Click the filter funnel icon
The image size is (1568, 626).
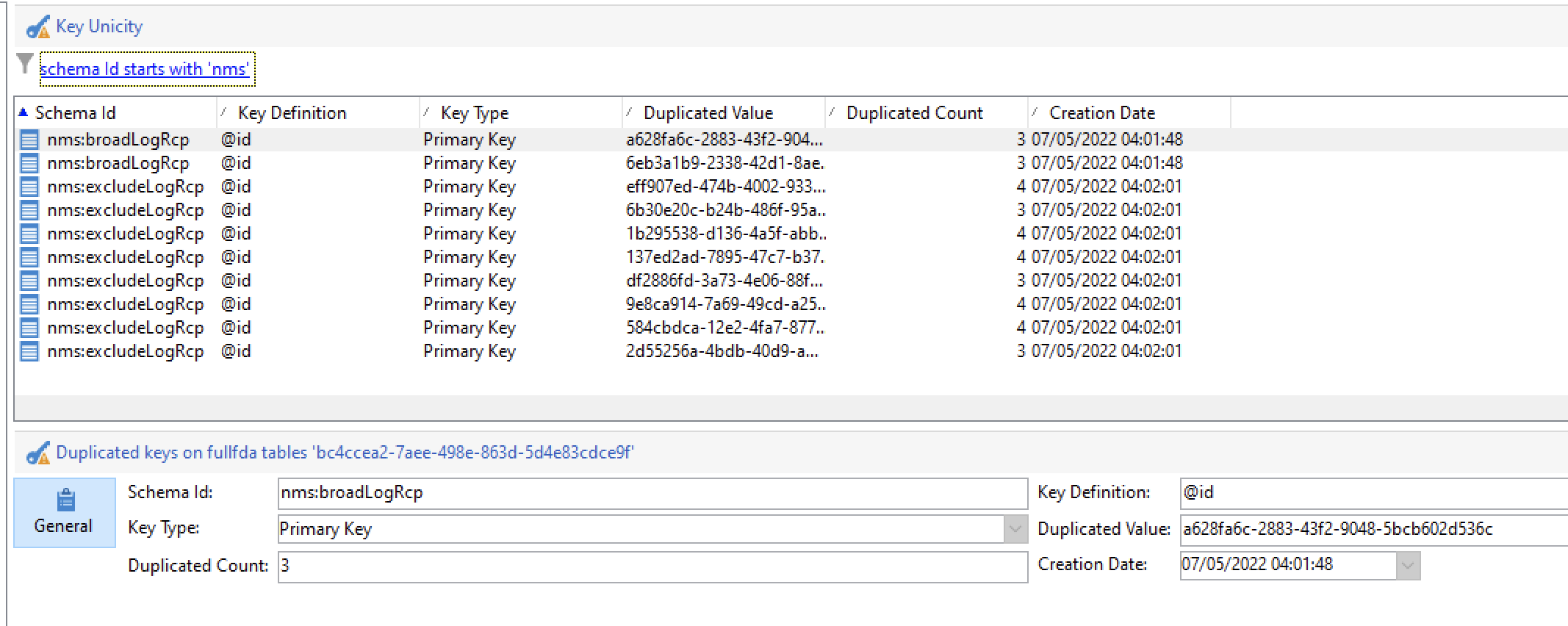point(25,64)
